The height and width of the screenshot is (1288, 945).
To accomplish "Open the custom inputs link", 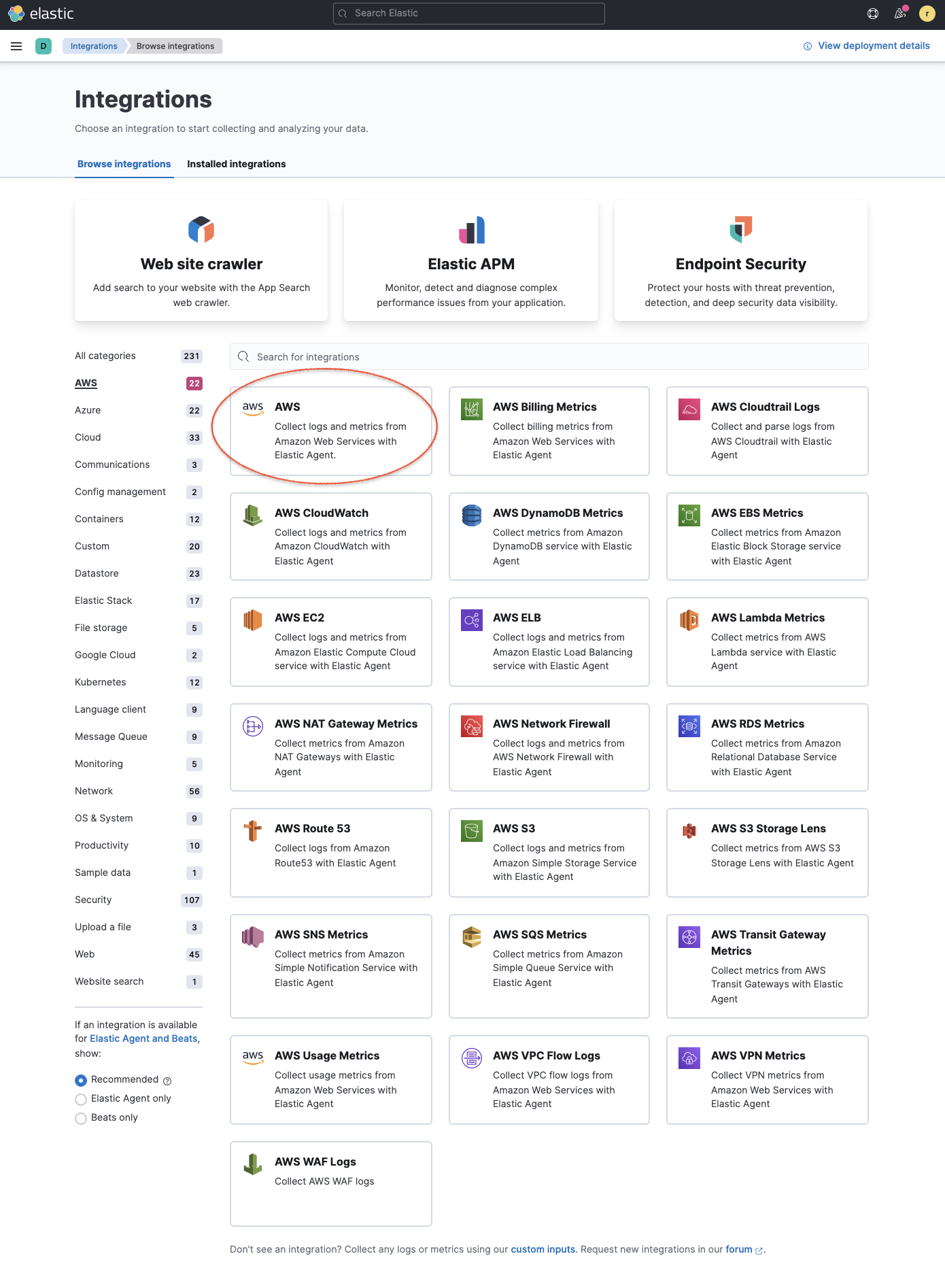I will tap(543, 1249).
